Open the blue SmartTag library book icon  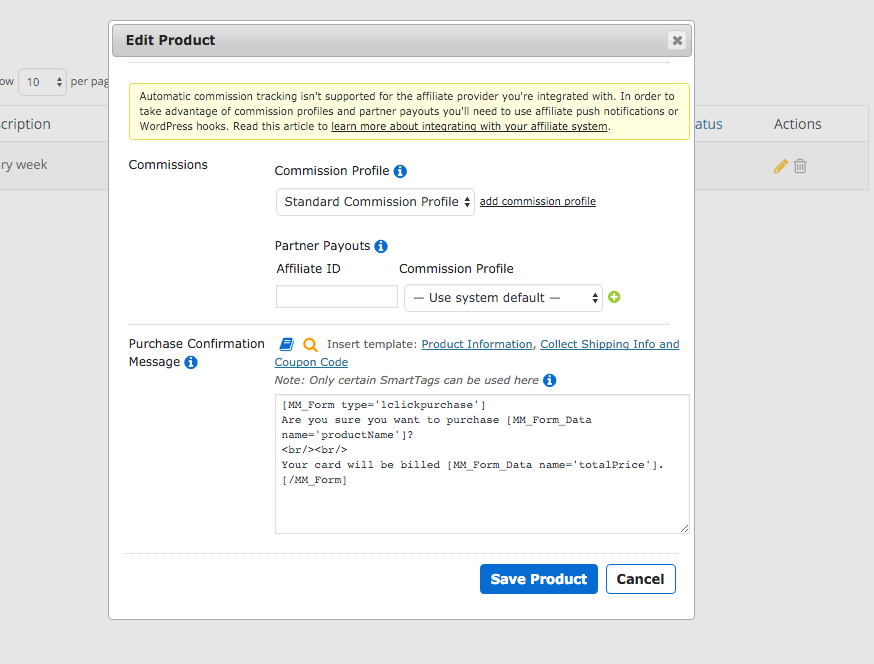[287, 345]
